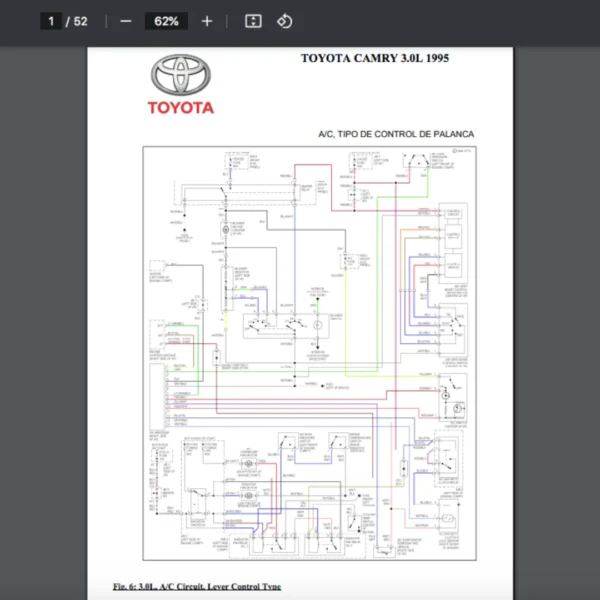Click the zoom in plus button
The height and width of the screenshot is (600, 600).
pos(207,21)
